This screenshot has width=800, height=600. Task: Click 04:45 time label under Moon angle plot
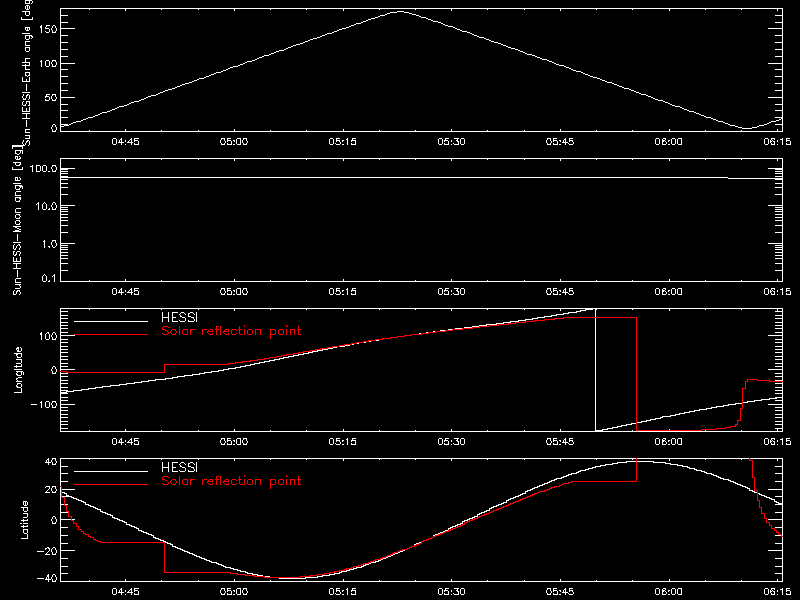point(126,291)
